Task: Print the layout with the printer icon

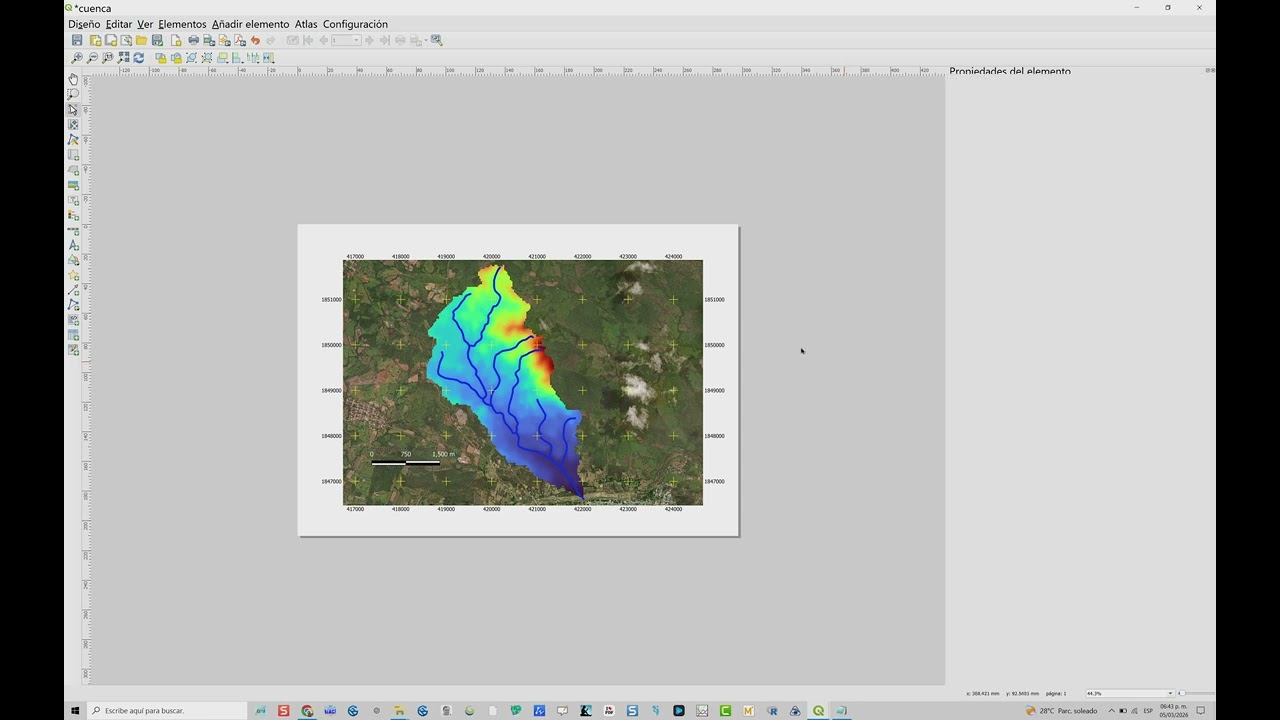Action: point(194,40)
